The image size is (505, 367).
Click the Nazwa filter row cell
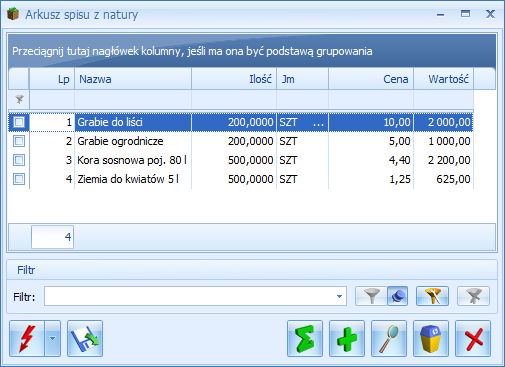click(x=133, y=99)
